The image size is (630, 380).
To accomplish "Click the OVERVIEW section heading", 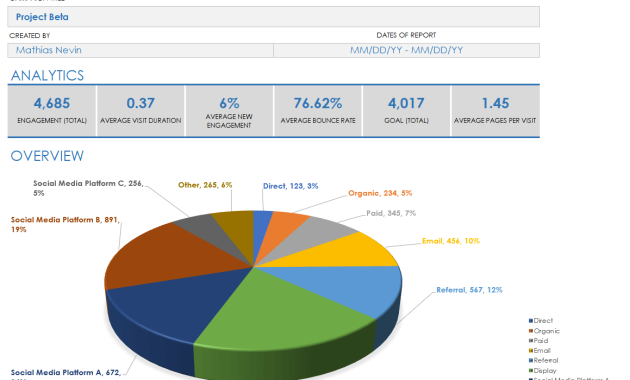I will click(x=47, y=156).
